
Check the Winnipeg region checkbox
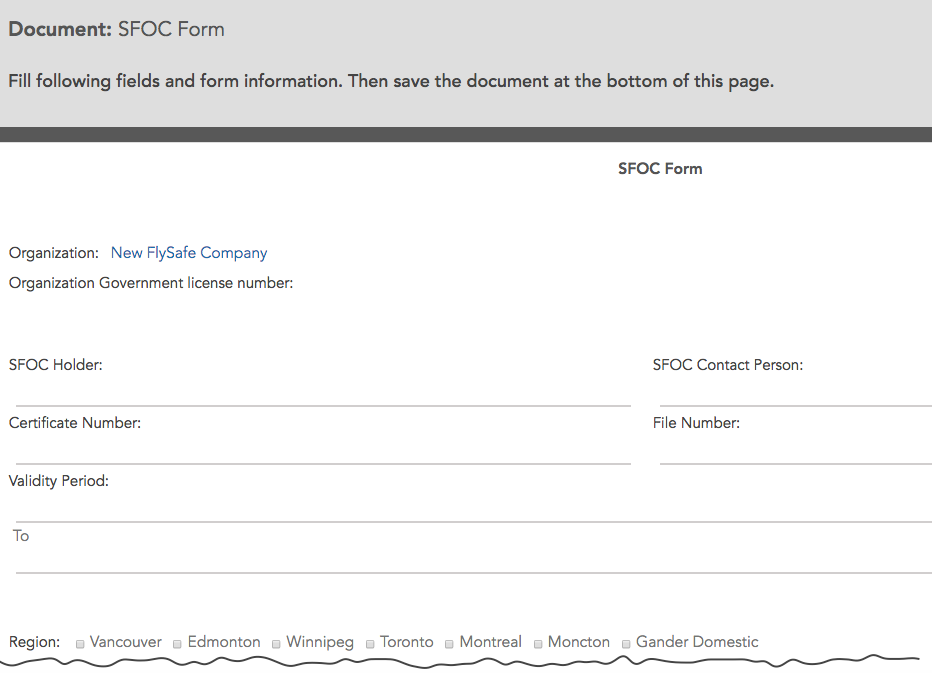[275, 643]
